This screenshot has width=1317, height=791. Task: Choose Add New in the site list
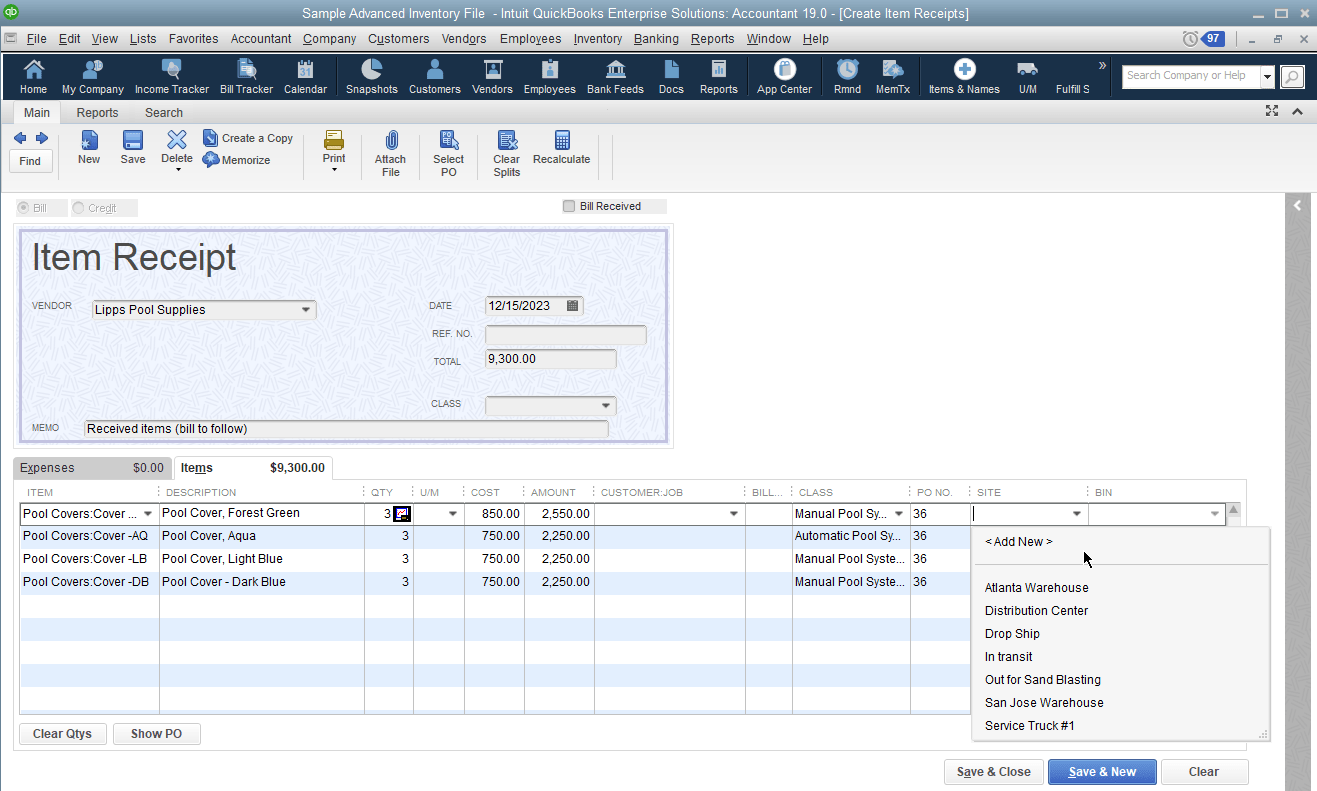(1019, 542)
